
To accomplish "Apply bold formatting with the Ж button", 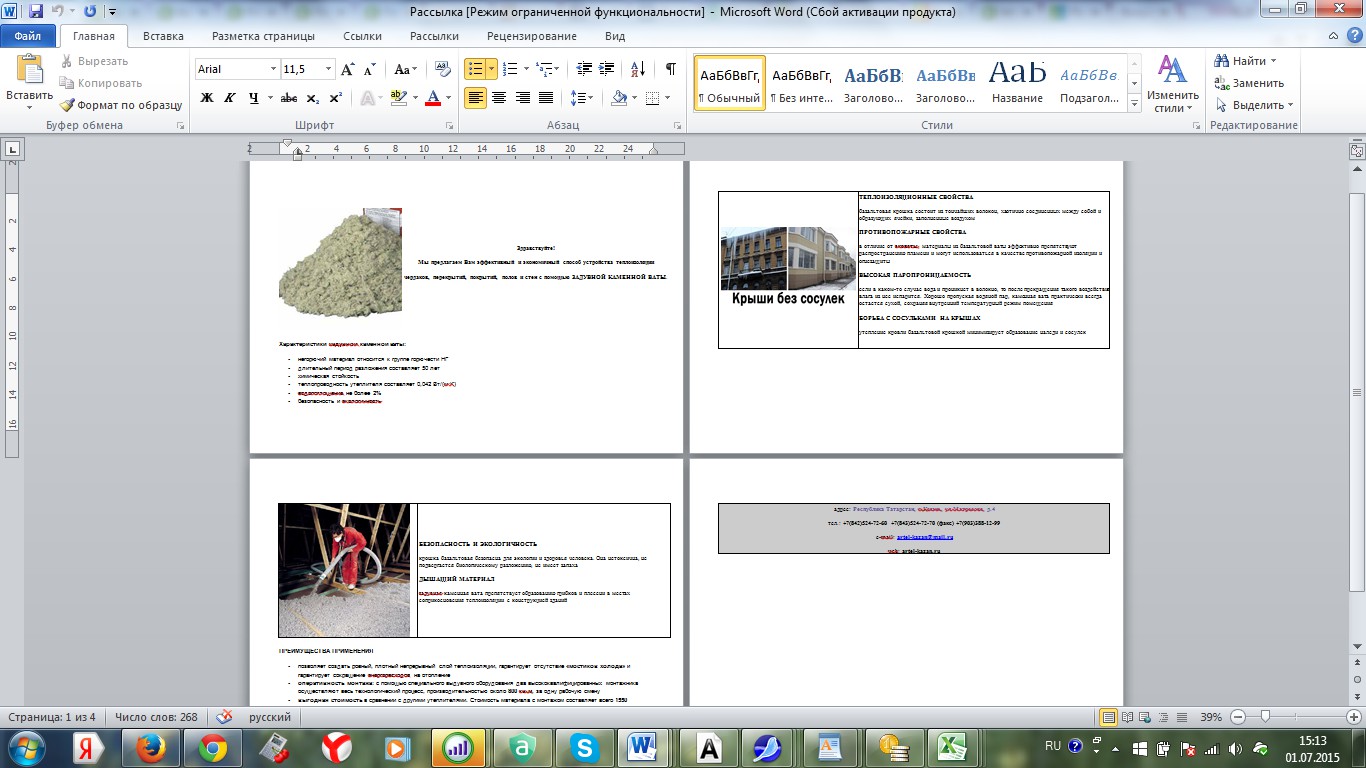I will 207,98.
